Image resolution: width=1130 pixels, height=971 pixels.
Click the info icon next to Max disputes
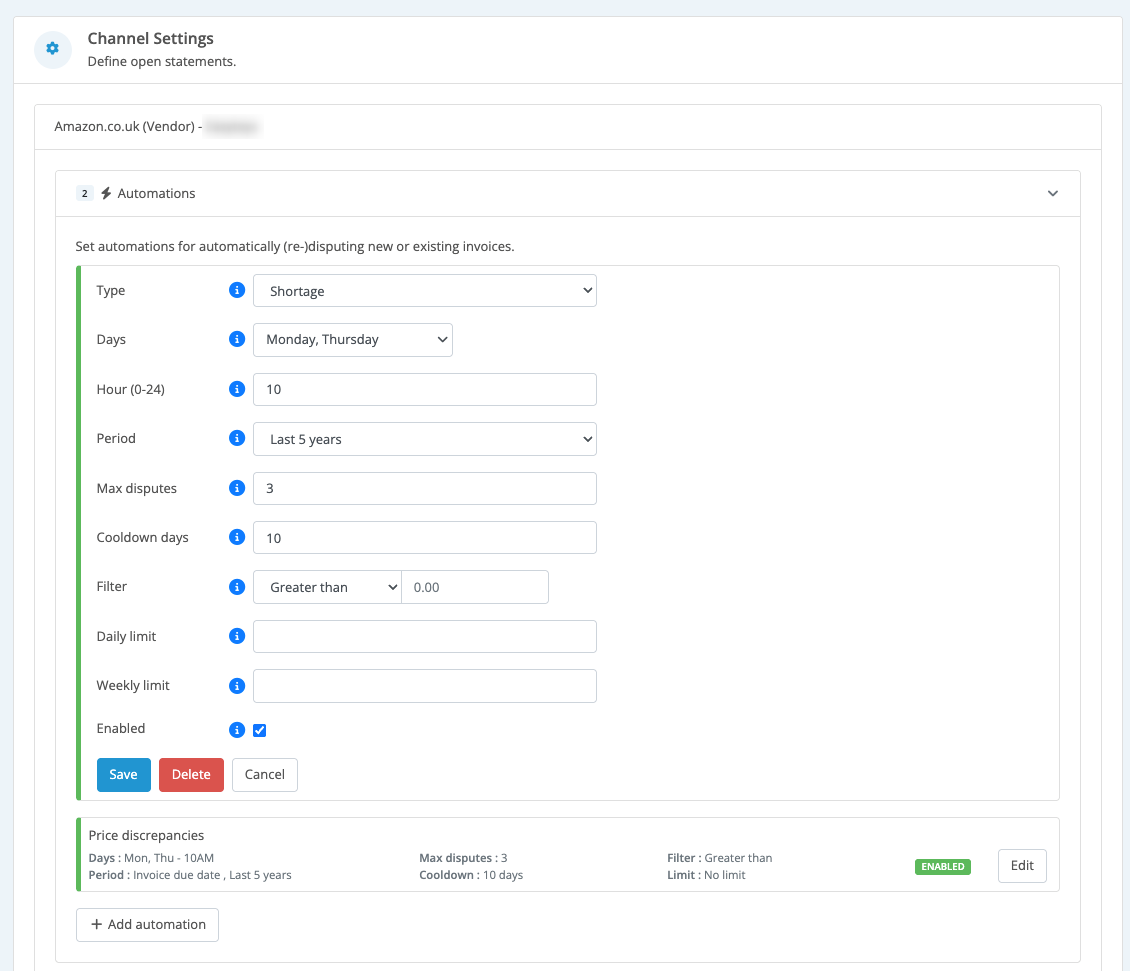237,488
